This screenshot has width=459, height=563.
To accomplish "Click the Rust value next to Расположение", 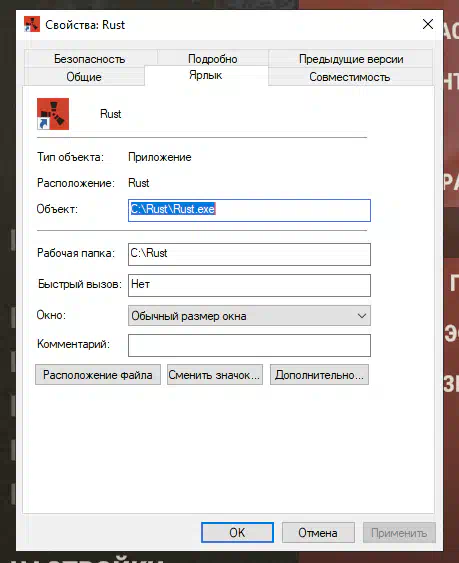I will [x=139, y=183].
